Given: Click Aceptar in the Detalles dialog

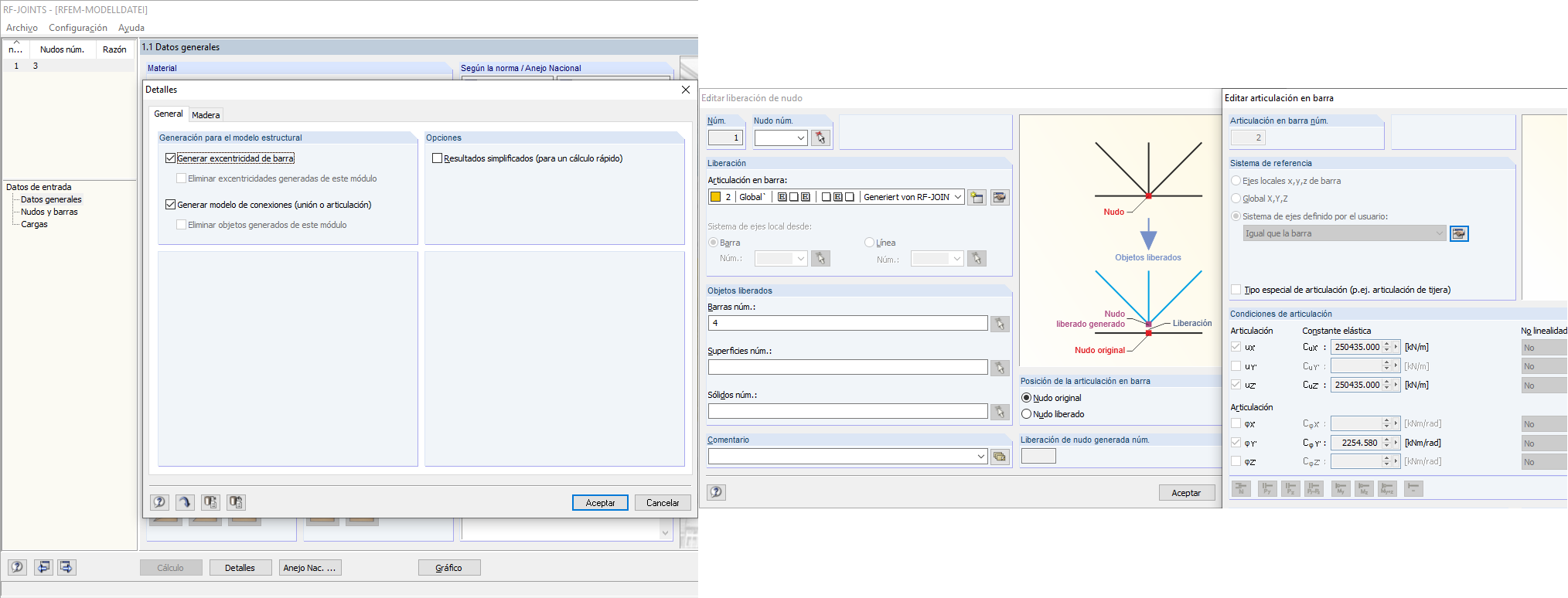Looking at the screenshot, I should (x=600, y=502).
